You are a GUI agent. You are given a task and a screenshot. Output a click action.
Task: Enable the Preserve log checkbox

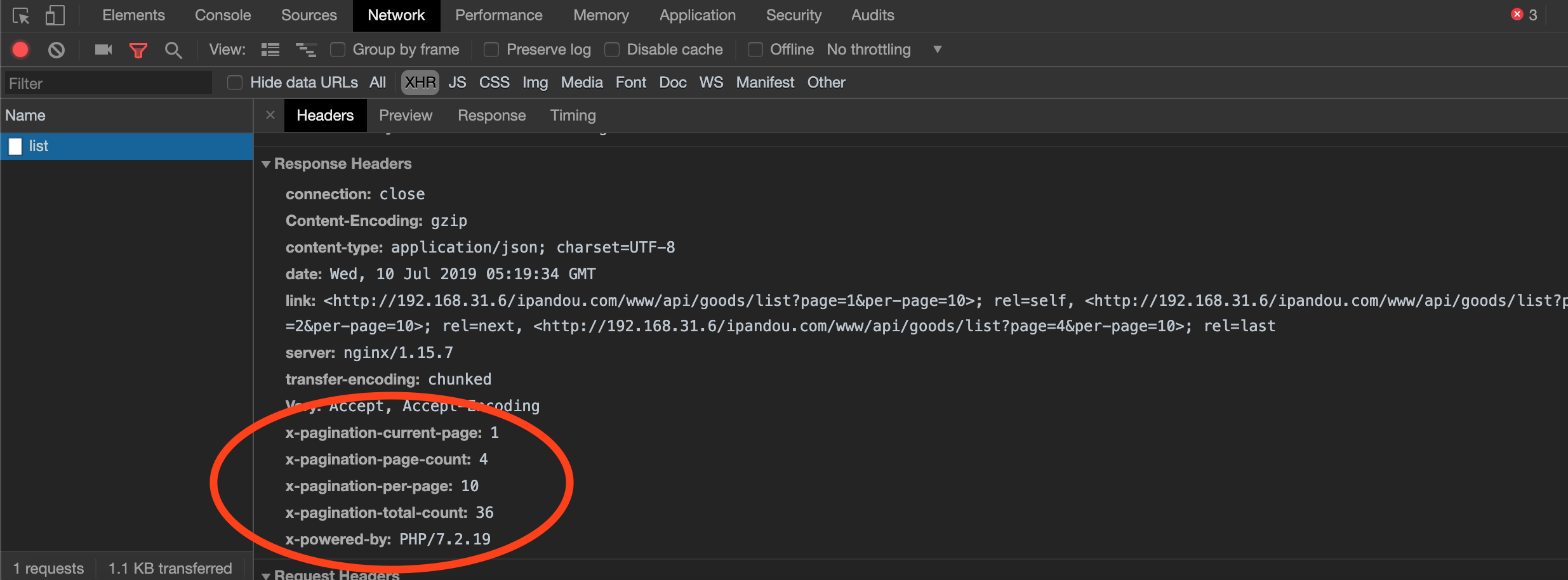tap(491, 49)
